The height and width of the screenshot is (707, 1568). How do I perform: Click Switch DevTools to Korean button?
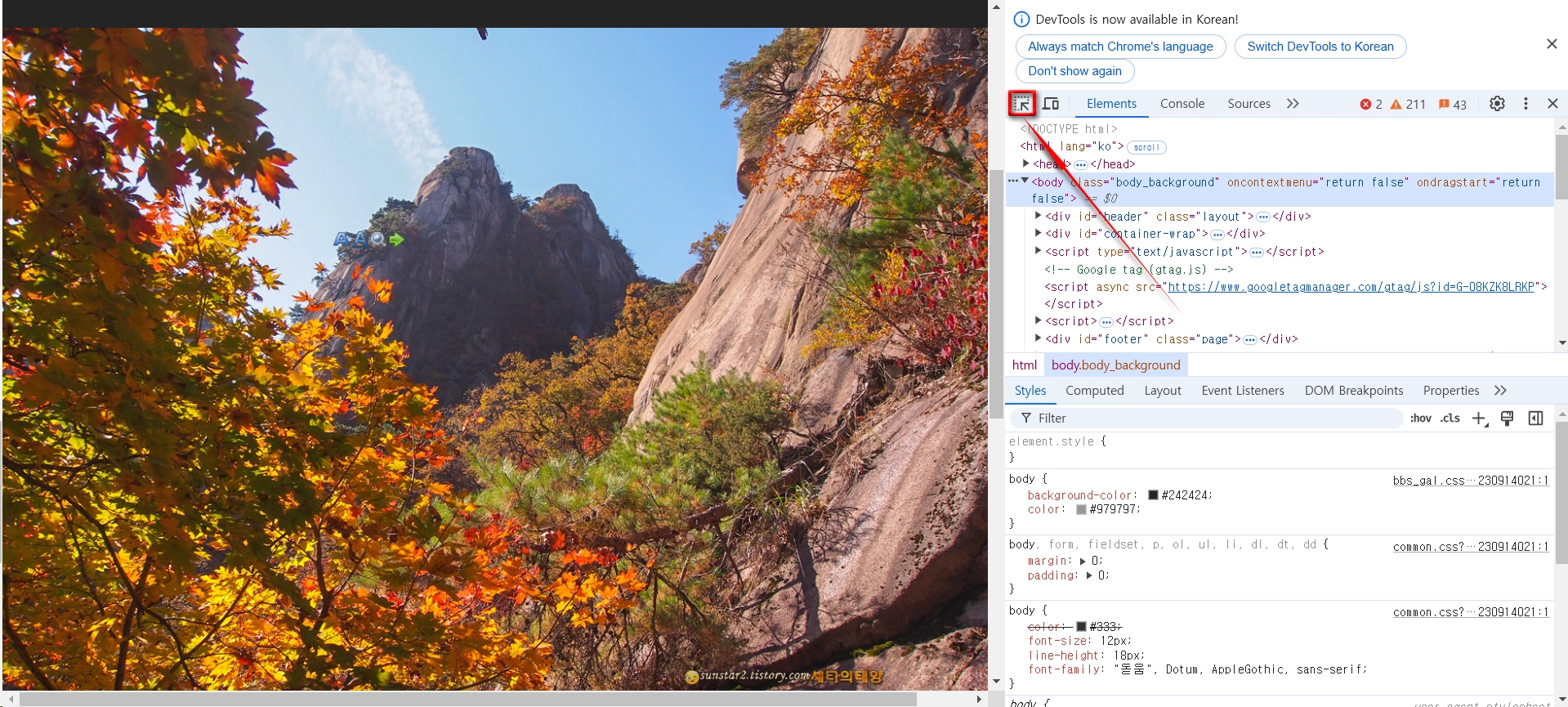1320,47
